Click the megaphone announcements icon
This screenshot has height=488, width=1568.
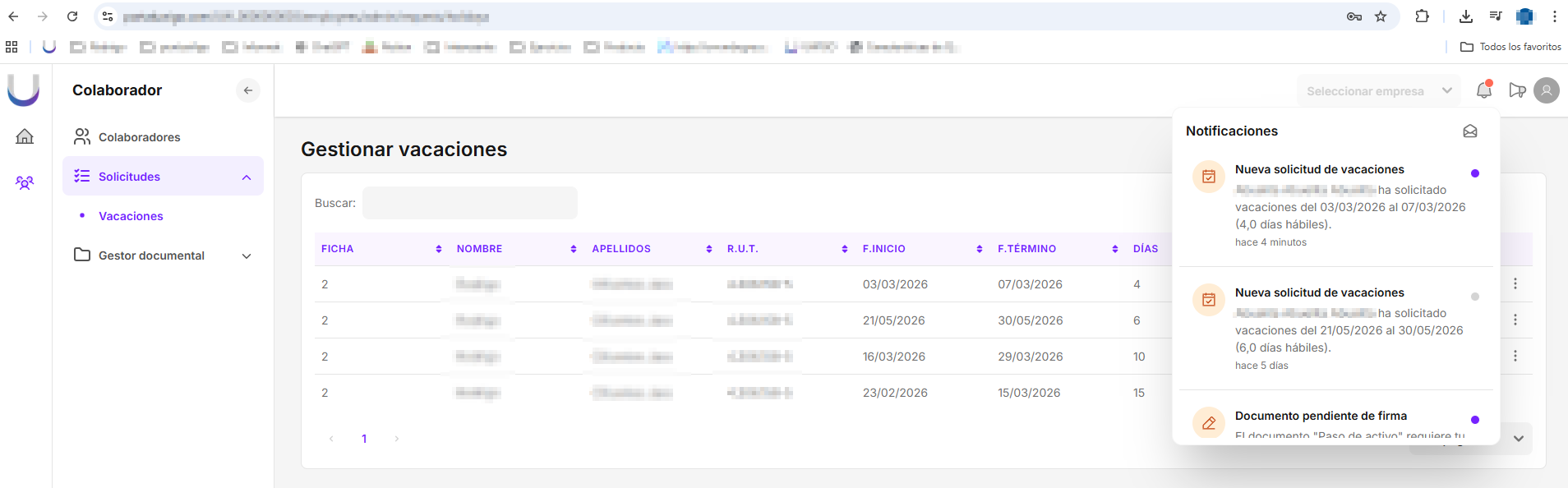(x=1516, y=90)
